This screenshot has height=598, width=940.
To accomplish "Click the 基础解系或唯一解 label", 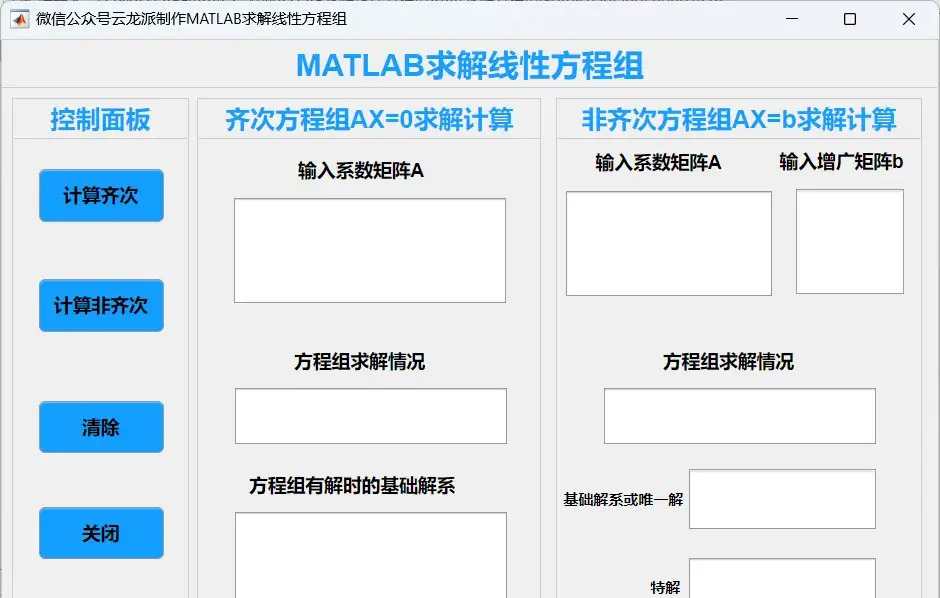I will (623, 500).
